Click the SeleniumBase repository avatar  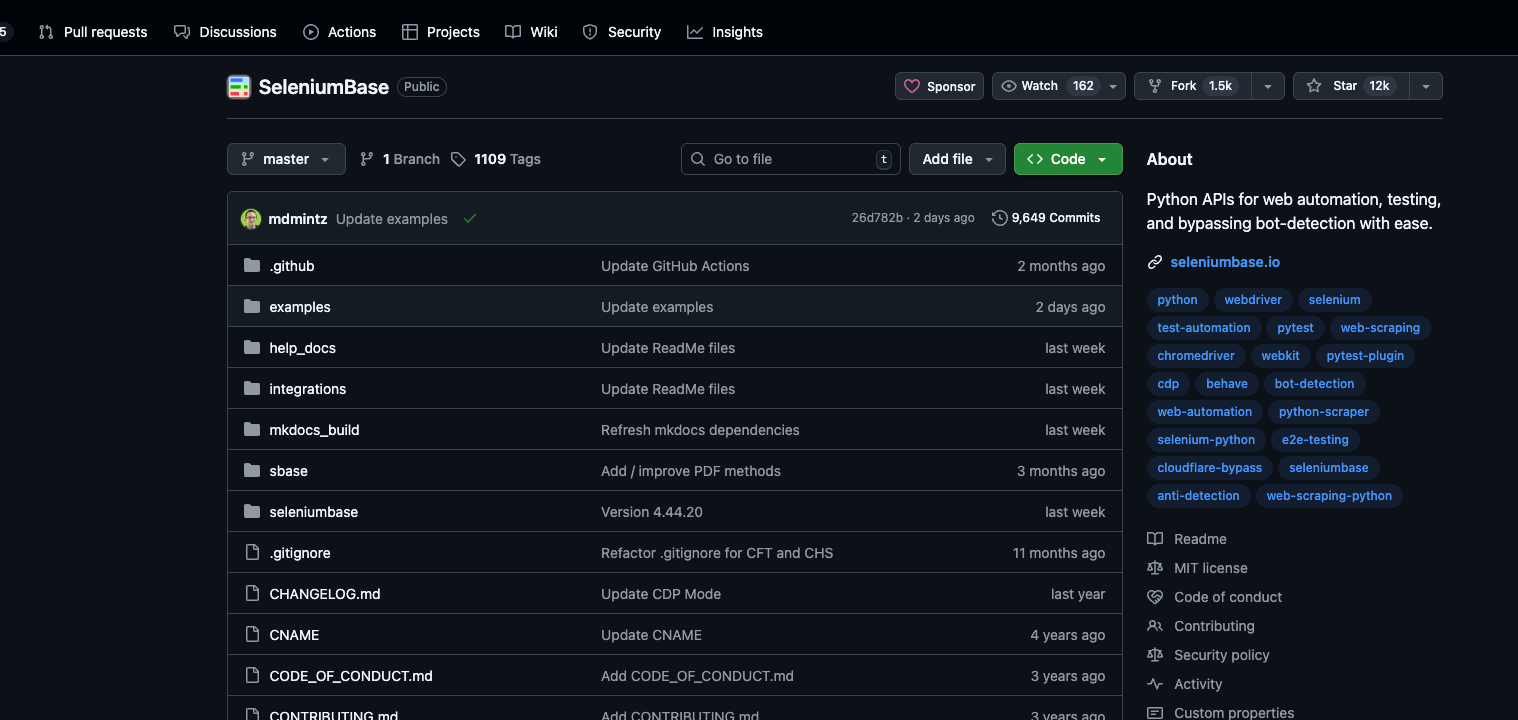[x=238, y=87]
